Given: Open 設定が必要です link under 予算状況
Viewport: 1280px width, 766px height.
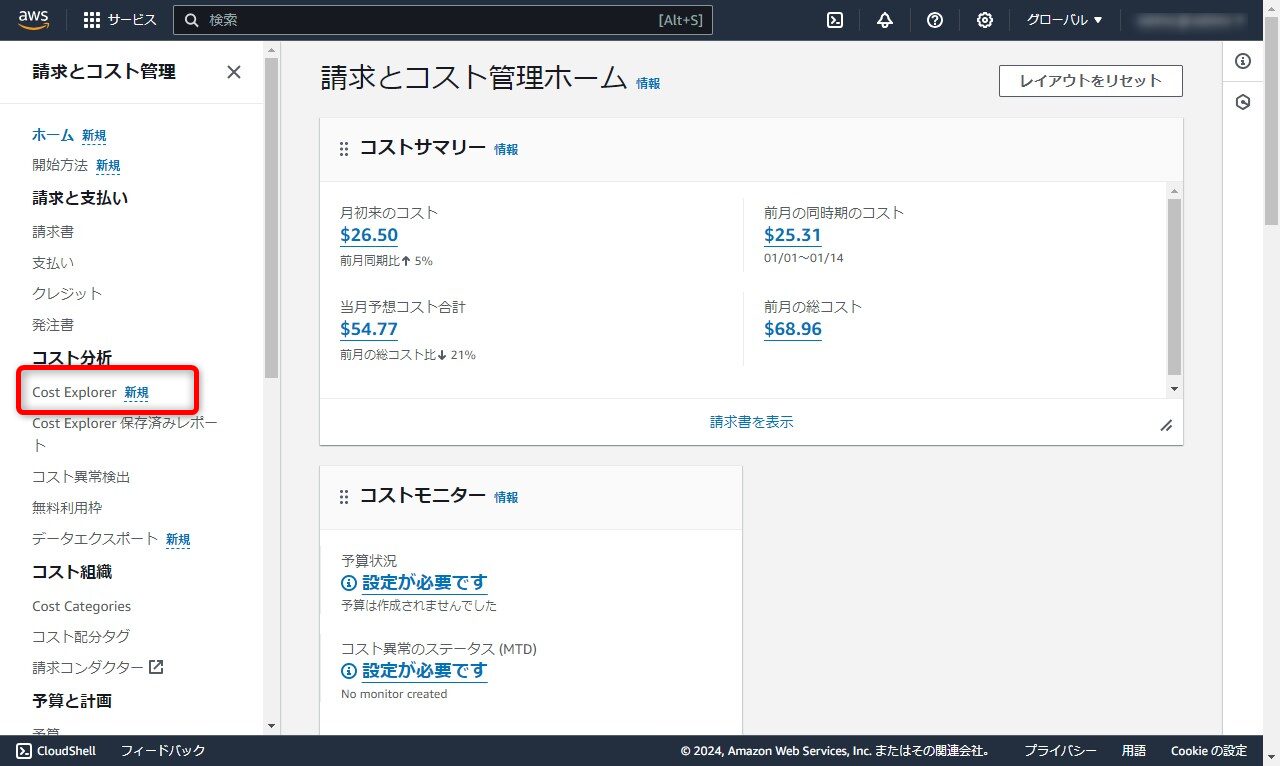Looking at the screenshot, I should [x=425, y=583].
